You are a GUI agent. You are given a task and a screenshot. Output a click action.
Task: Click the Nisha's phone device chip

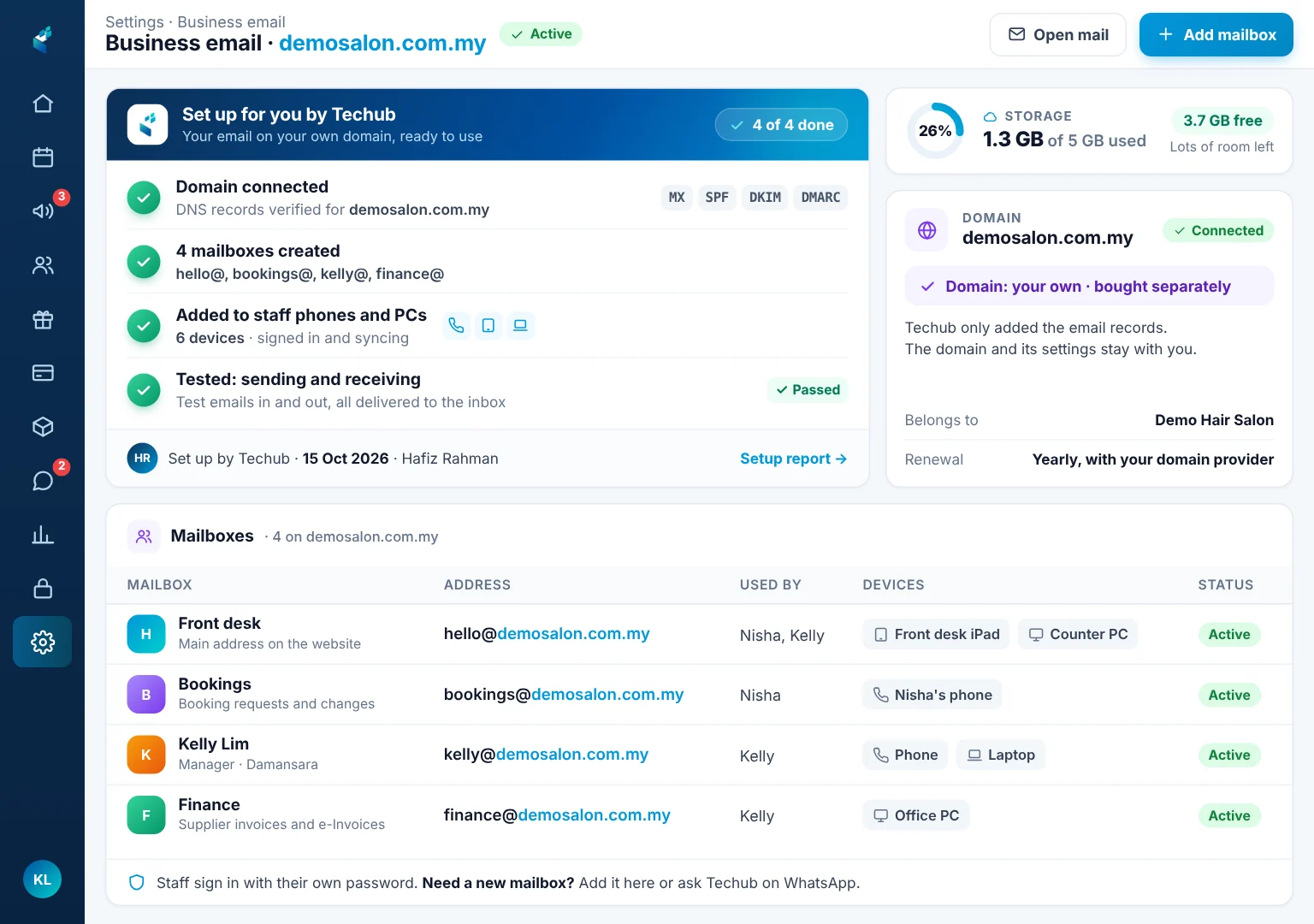[x=932, y=695]
